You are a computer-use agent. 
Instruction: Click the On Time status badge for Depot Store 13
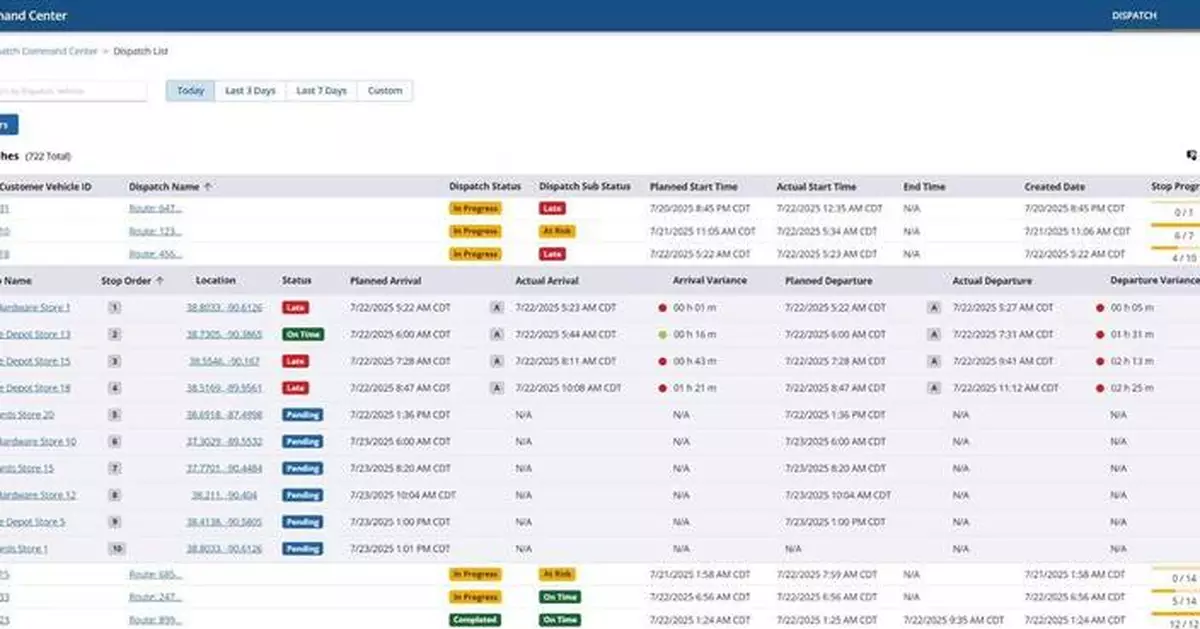coord(302,334)
